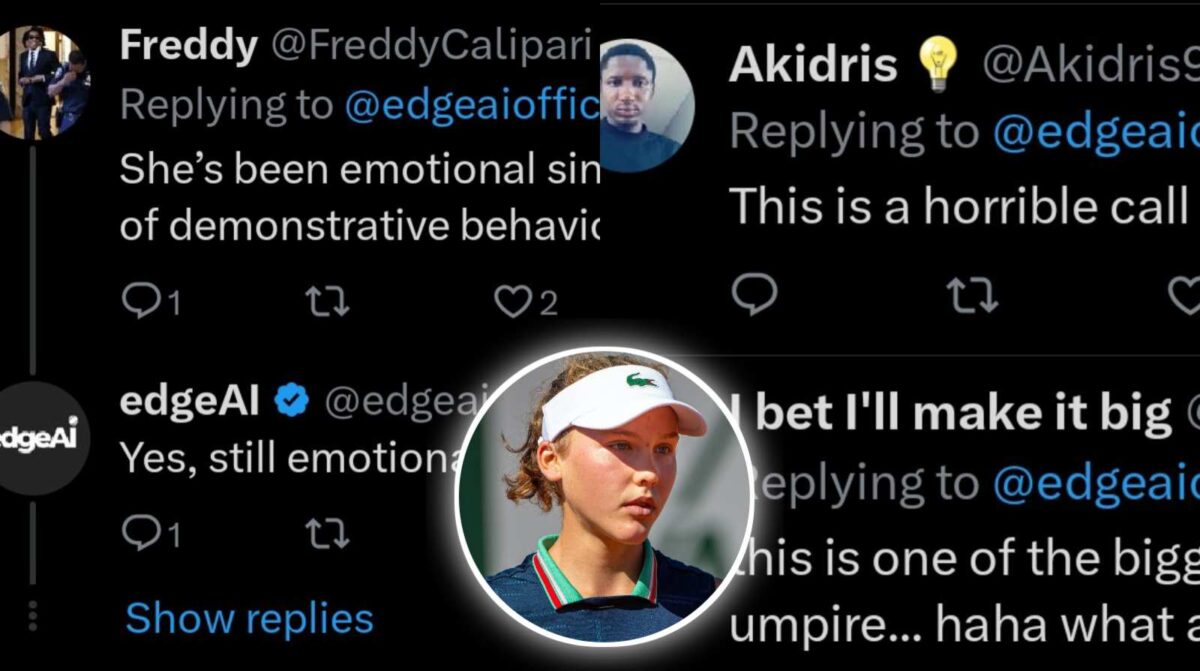Open the @FreddyCalipari handle
The width and height of the screenshot is (1200, 671).
tap(431, 45)
